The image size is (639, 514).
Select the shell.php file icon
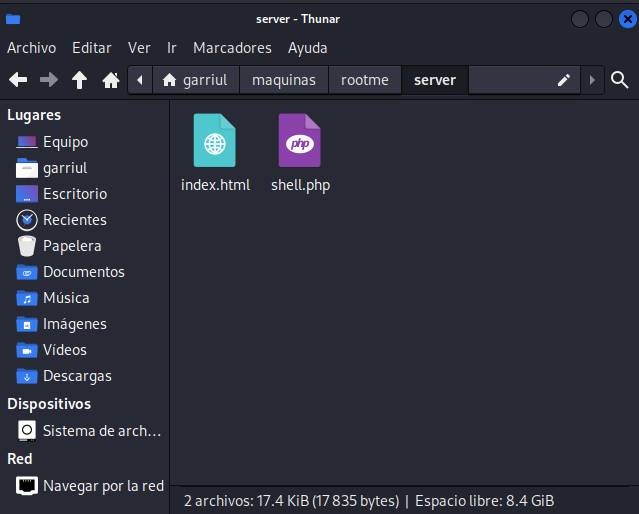pos(300,140)
